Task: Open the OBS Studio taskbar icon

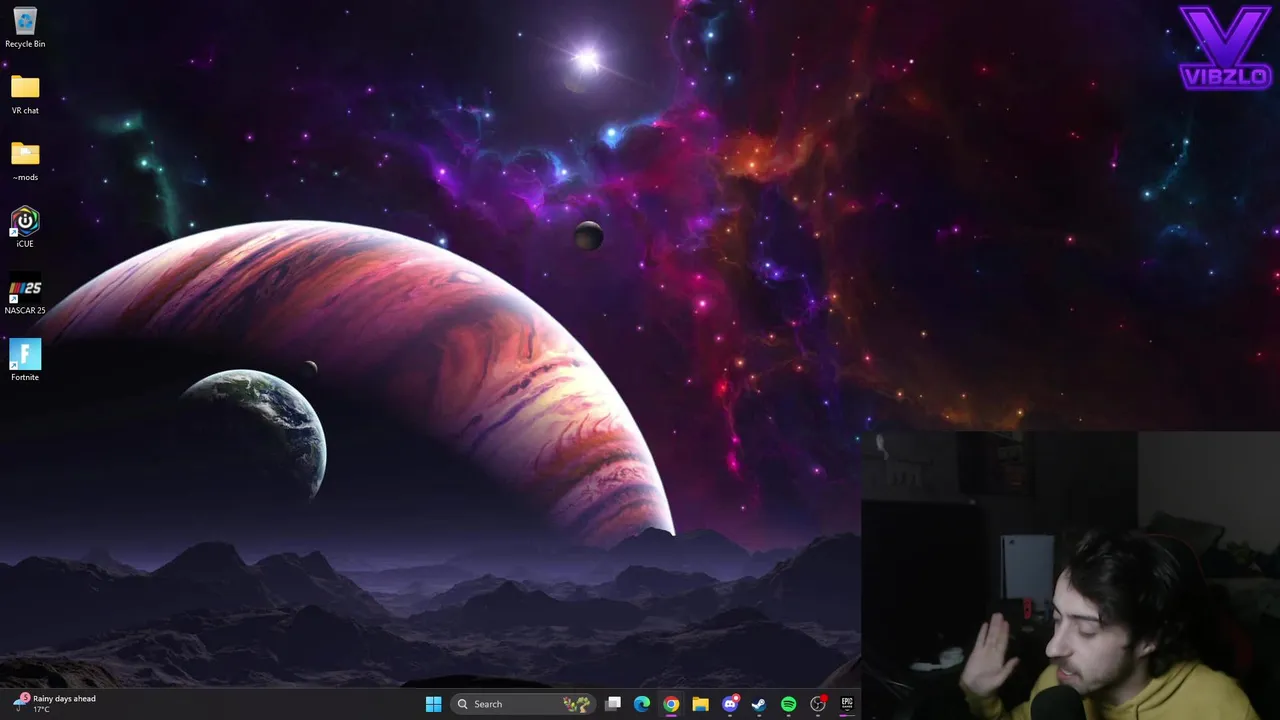Action: (818, 704)
